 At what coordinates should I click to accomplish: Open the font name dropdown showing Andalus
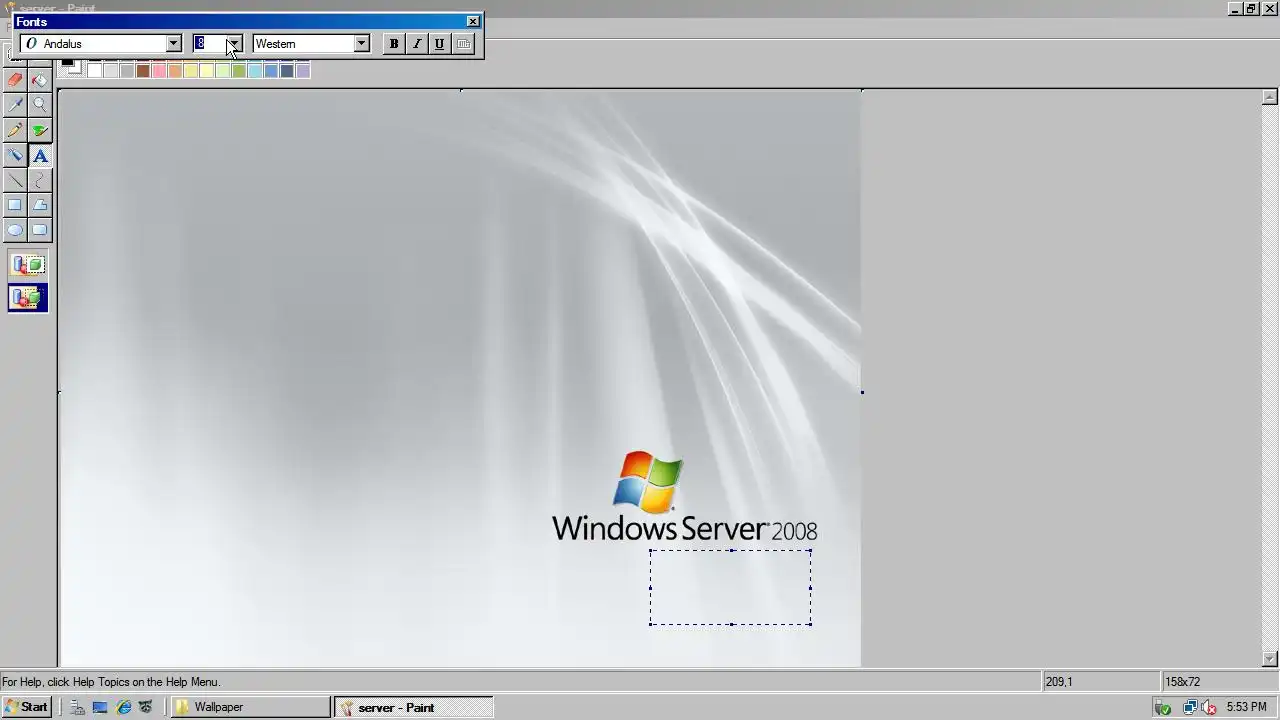173,44
